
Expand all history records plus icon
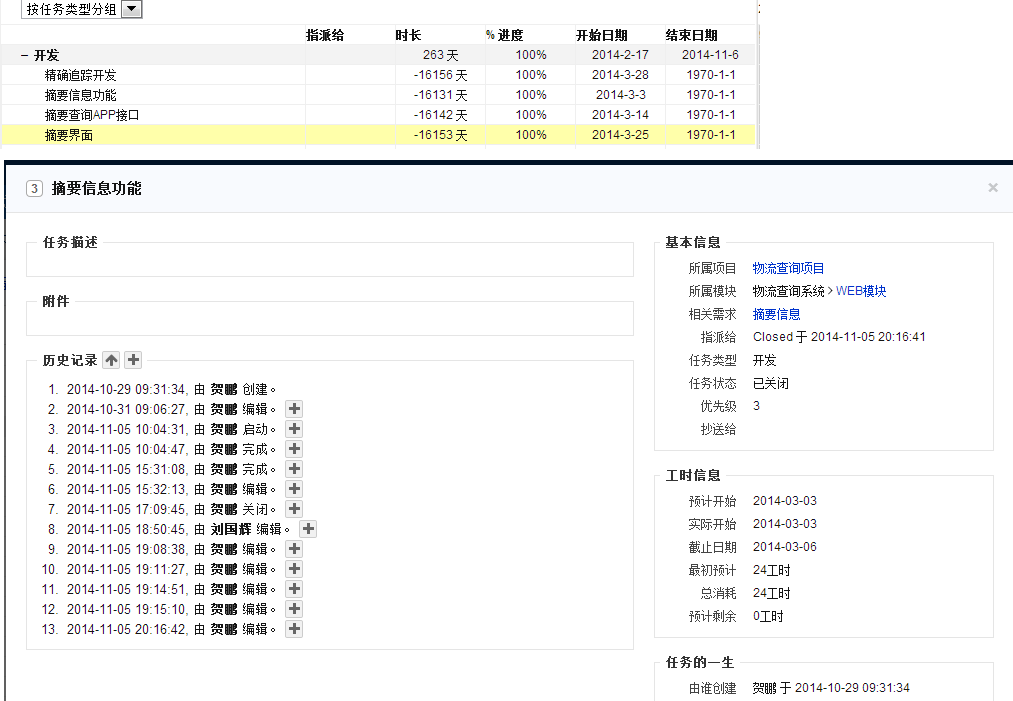point(133,360)
